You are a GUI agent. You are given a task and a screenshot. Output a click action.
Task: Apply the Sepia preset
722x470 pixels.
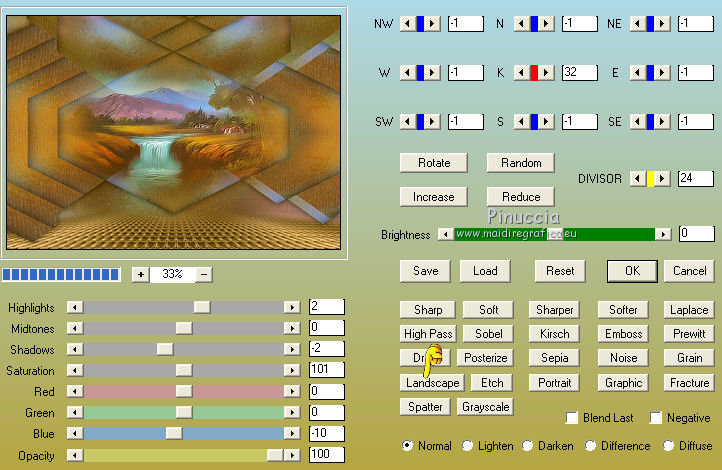[554, 358]
